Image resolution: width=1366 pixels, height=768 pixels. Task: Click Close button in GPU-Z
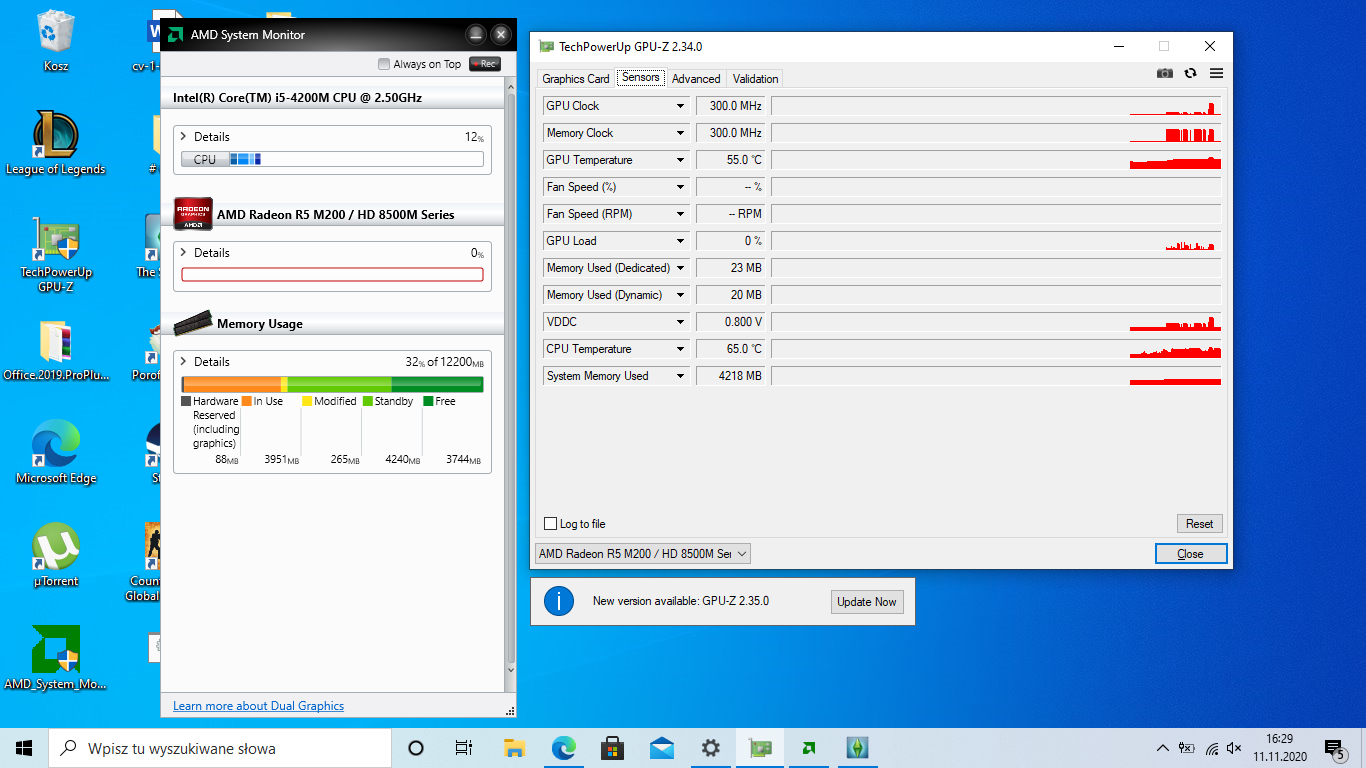coord(1190,554)
